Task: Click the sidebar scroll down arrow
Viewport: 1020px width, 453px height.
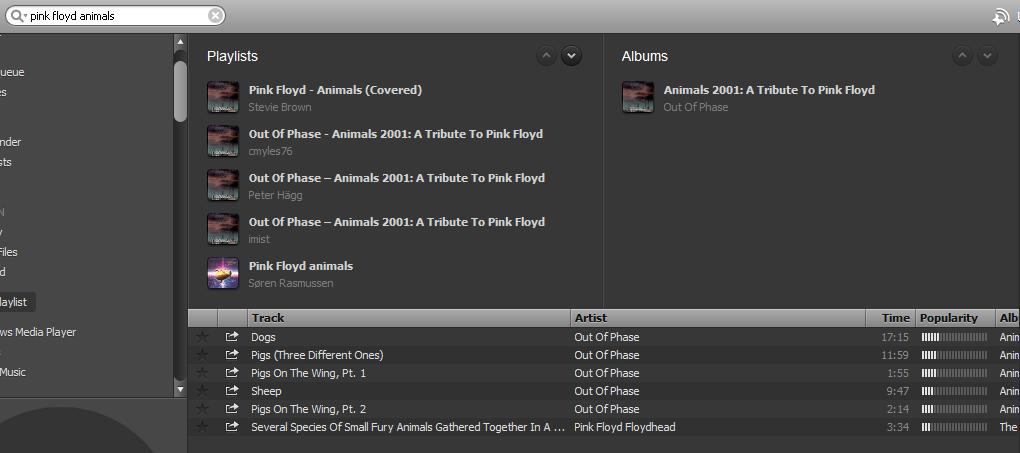Action: (180, 388)
